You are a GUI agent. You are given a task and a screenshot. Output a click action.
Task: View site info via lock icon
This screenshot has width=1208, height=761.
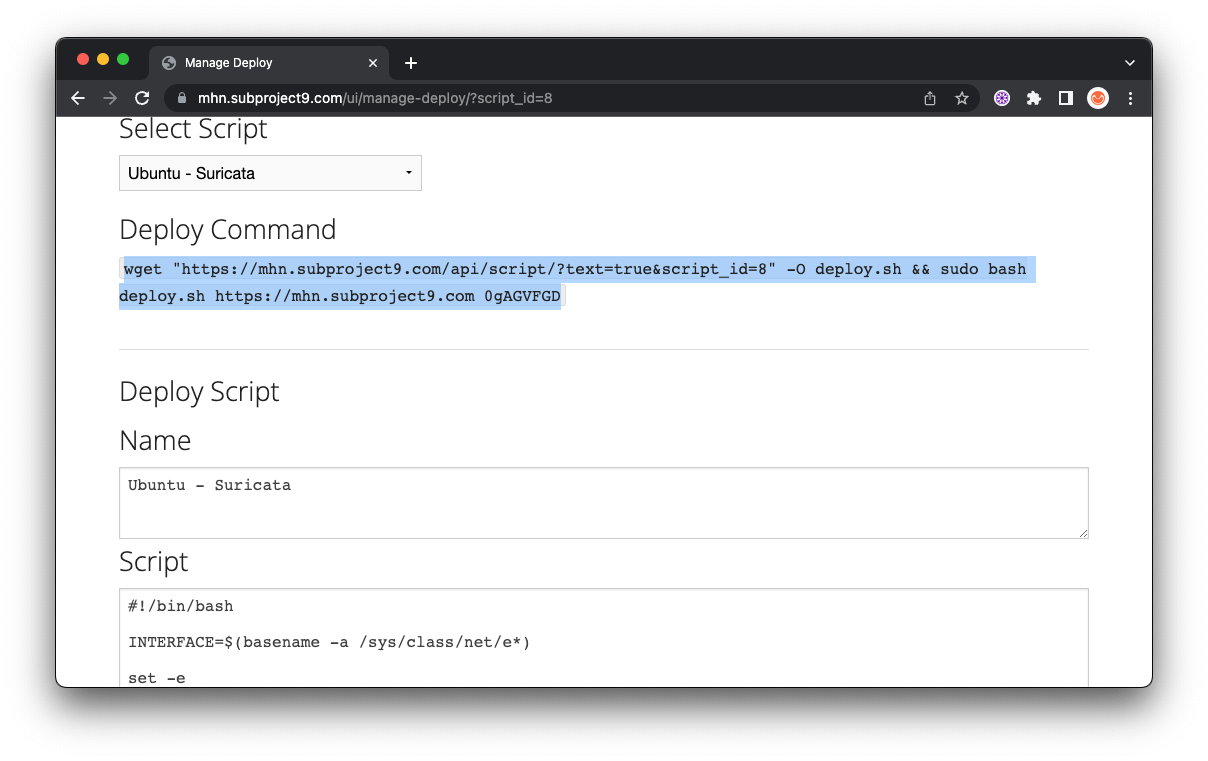click(182, 98)
